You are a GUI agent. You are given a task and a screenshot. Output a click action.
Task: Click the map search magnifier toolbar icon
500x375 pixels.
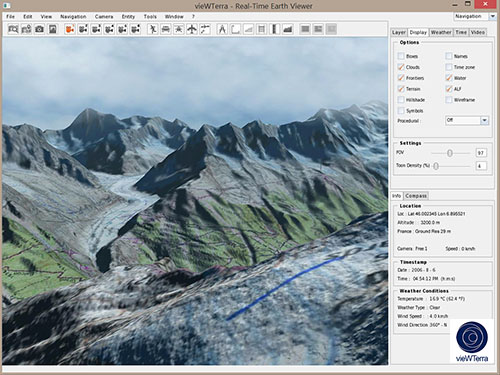(13, 29)
